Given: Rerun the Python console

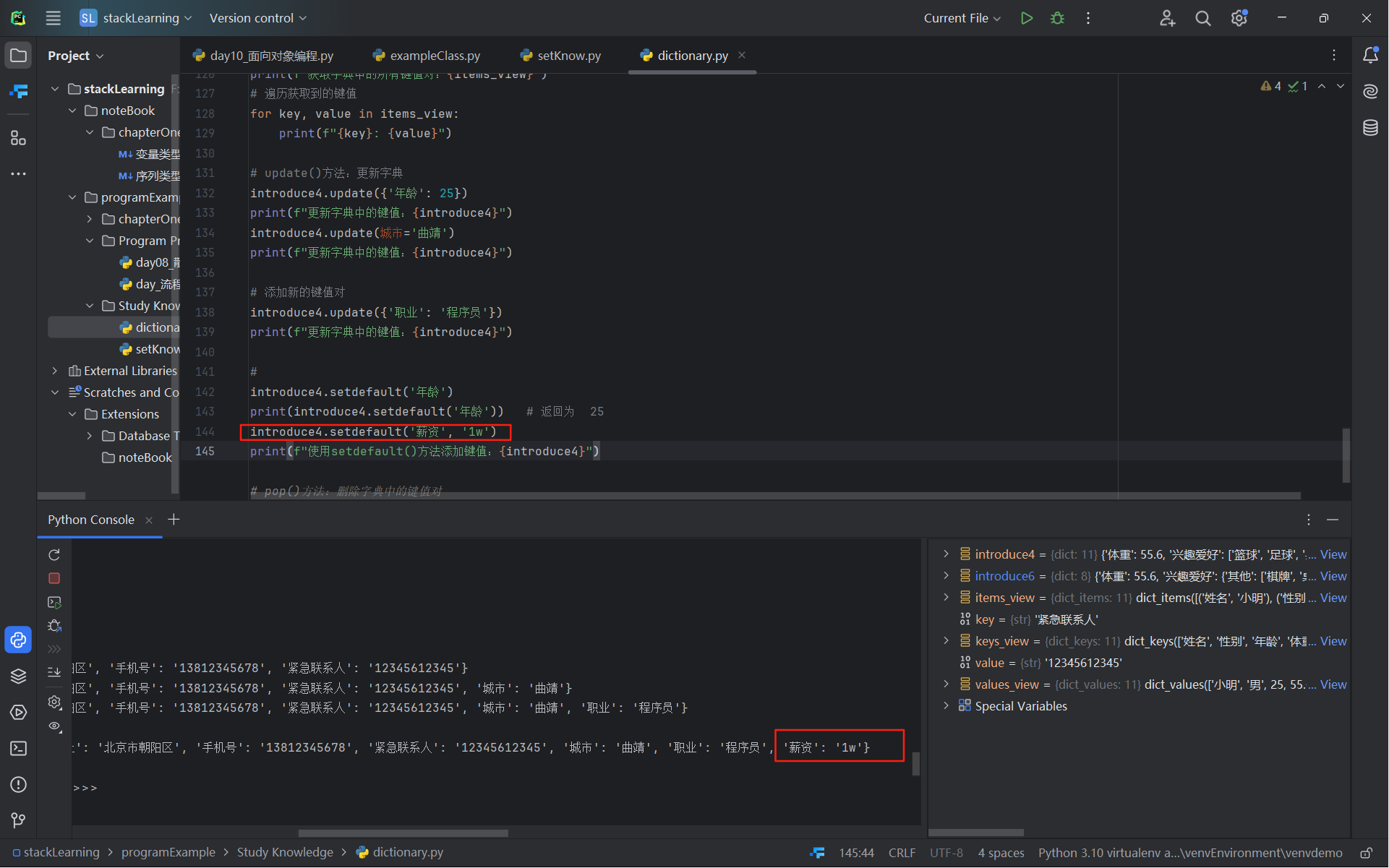Looking at the screenshot, I should click(x=54, y=554).
